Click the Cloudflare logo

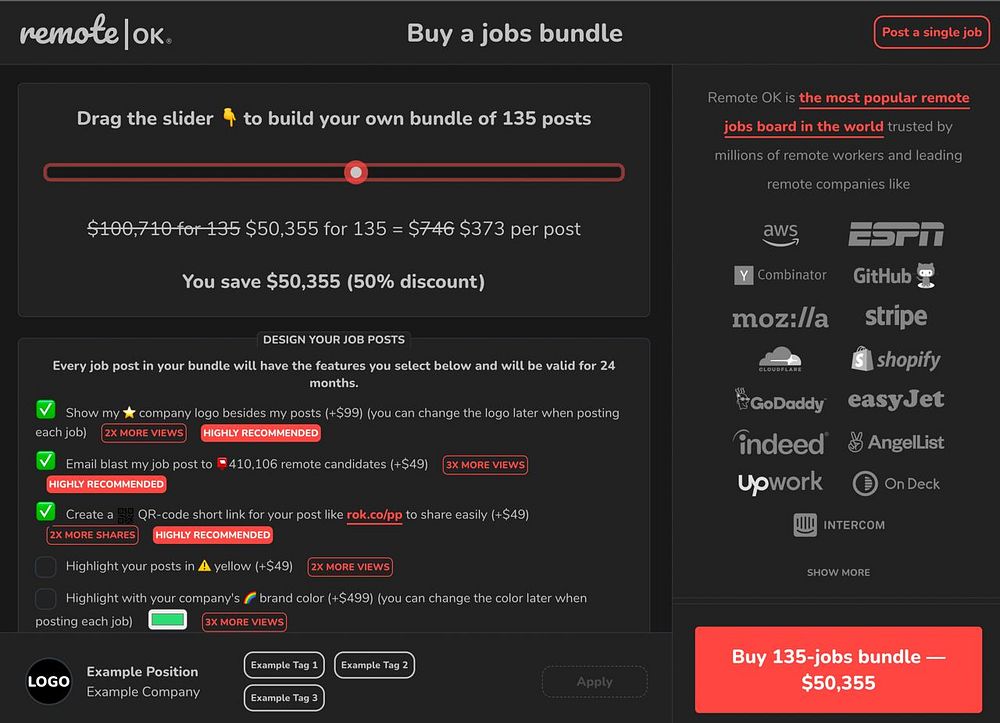(x=780, y=359)
